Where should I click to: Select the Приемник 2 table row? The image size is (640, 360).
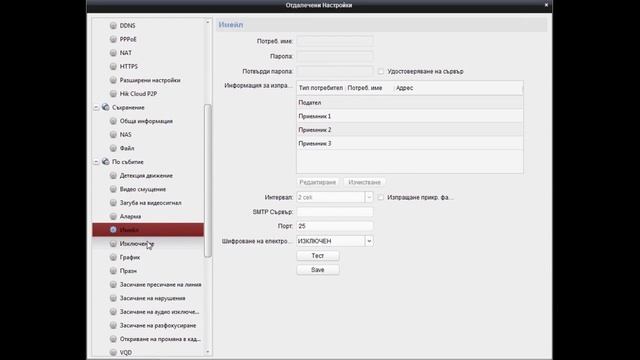click(410, 130)
